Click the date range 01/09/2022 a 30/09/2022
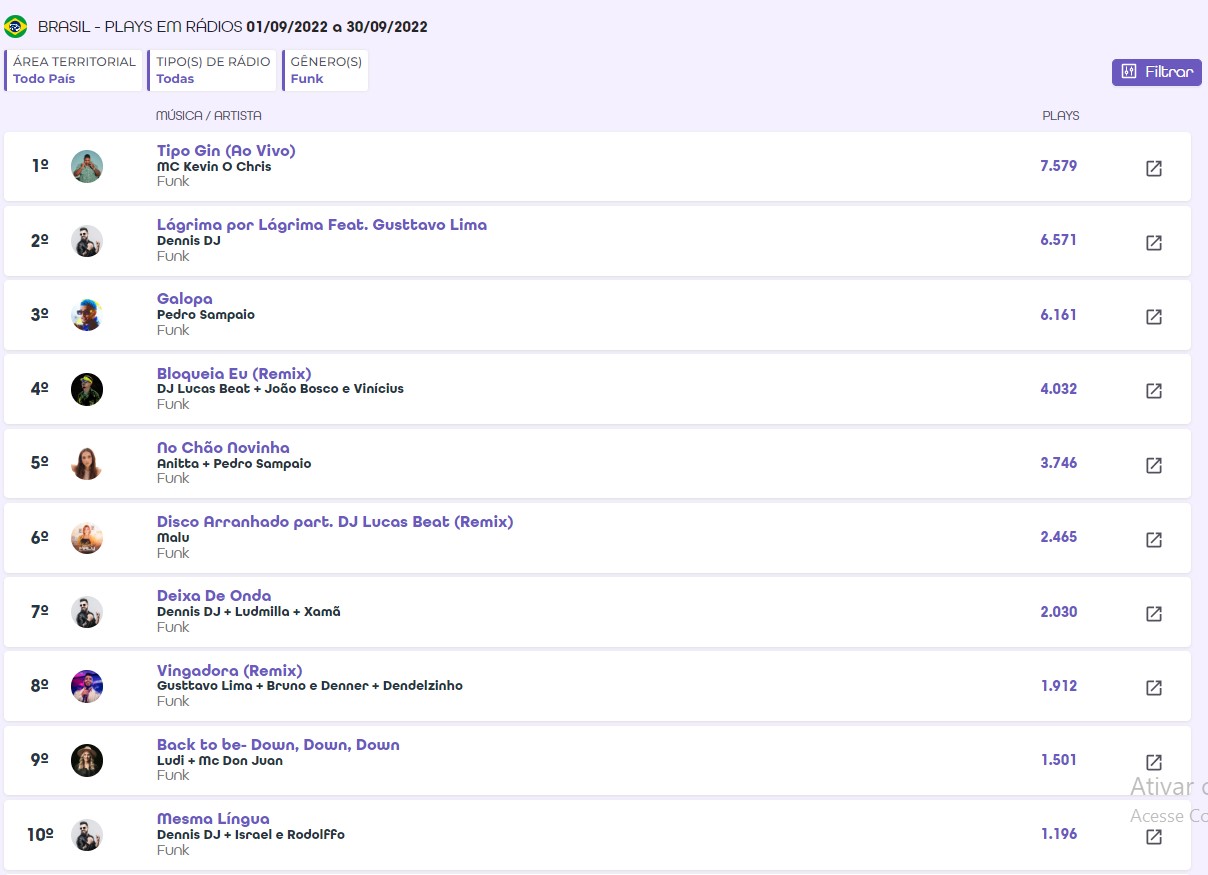The height and width of the screenshot is (875, 1208). click(x=337, y=27)
